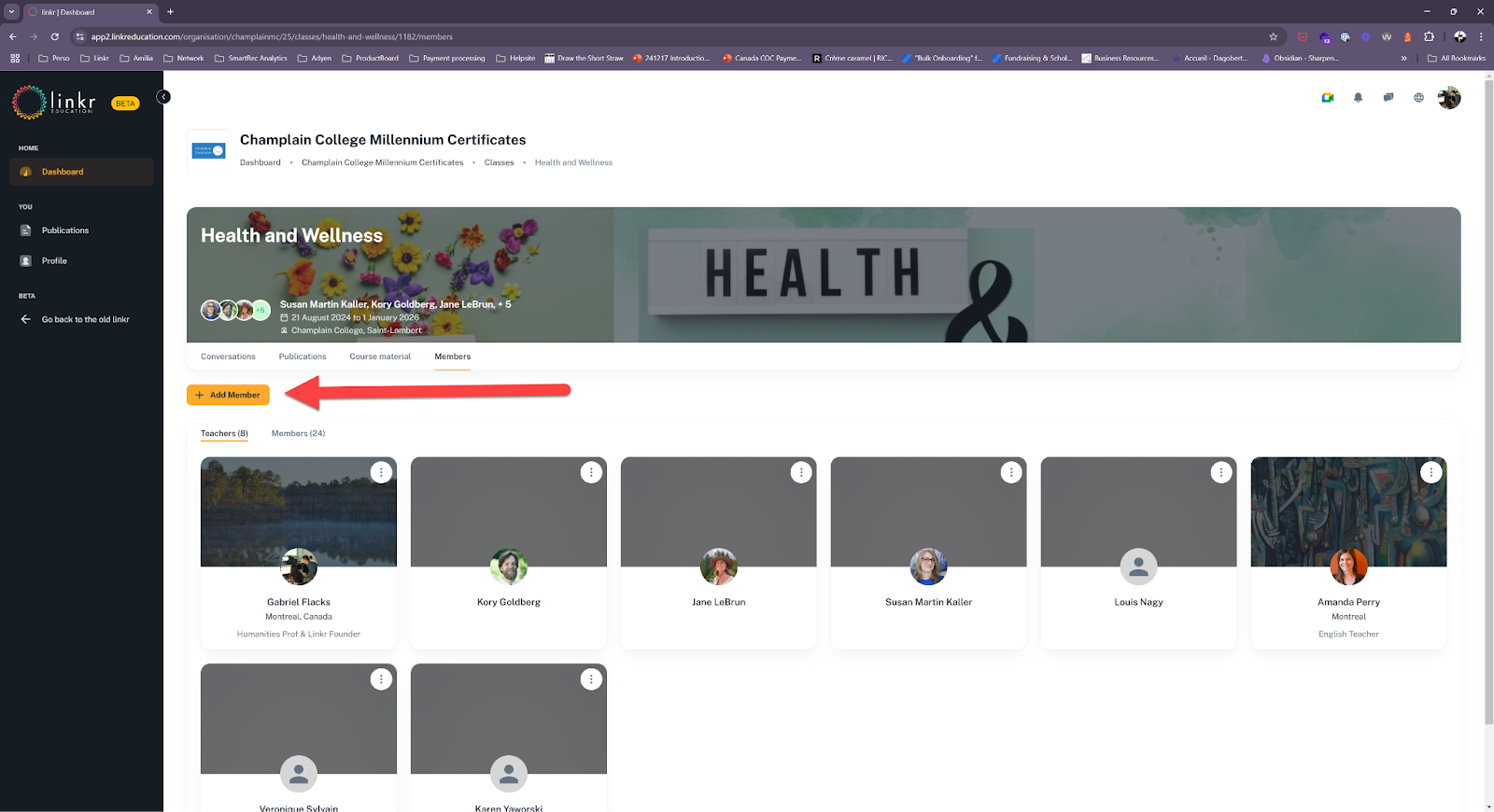Open a new browser tab
This screenshot has height=812, width=1494.
point(170,12)
